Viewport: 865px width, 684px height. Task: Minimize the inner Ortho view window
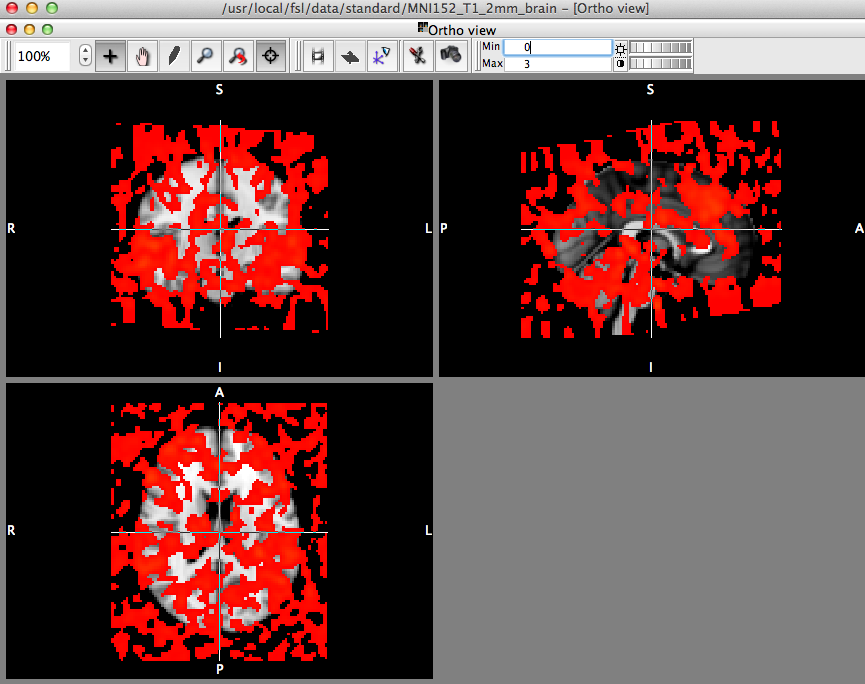click(30, 29)
